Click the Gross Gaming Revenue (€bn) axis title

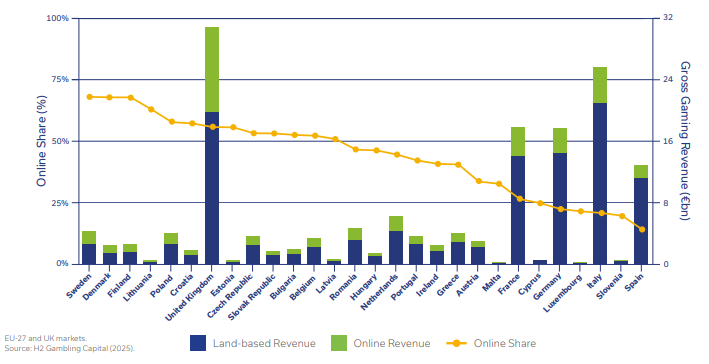tap(685, 141)
